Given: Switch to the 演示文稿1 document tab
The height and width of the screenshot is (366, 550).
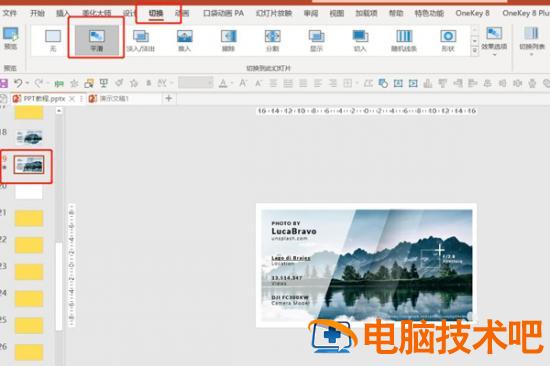Looking at the screenshot, I should pos(114,99).
